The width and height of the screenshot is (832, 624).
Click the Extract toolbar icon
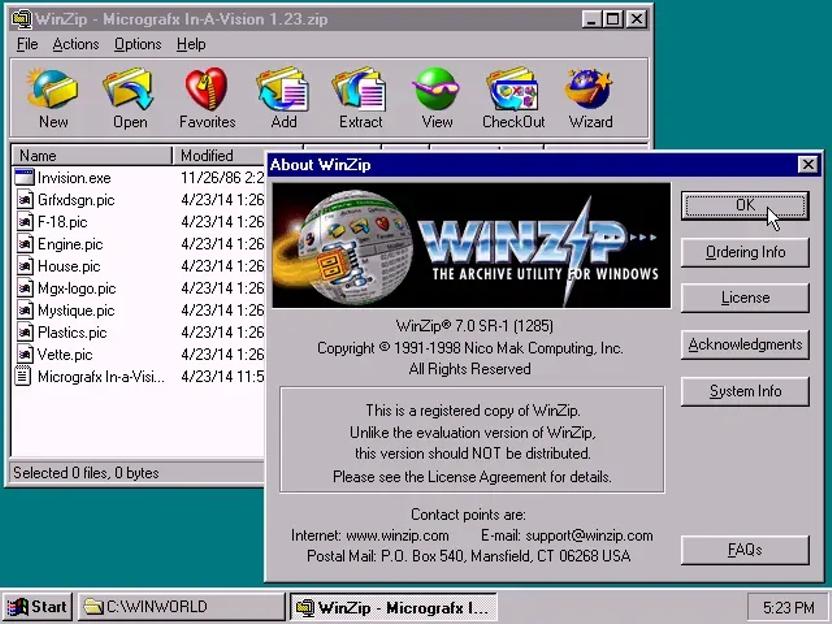pos(360,89)
